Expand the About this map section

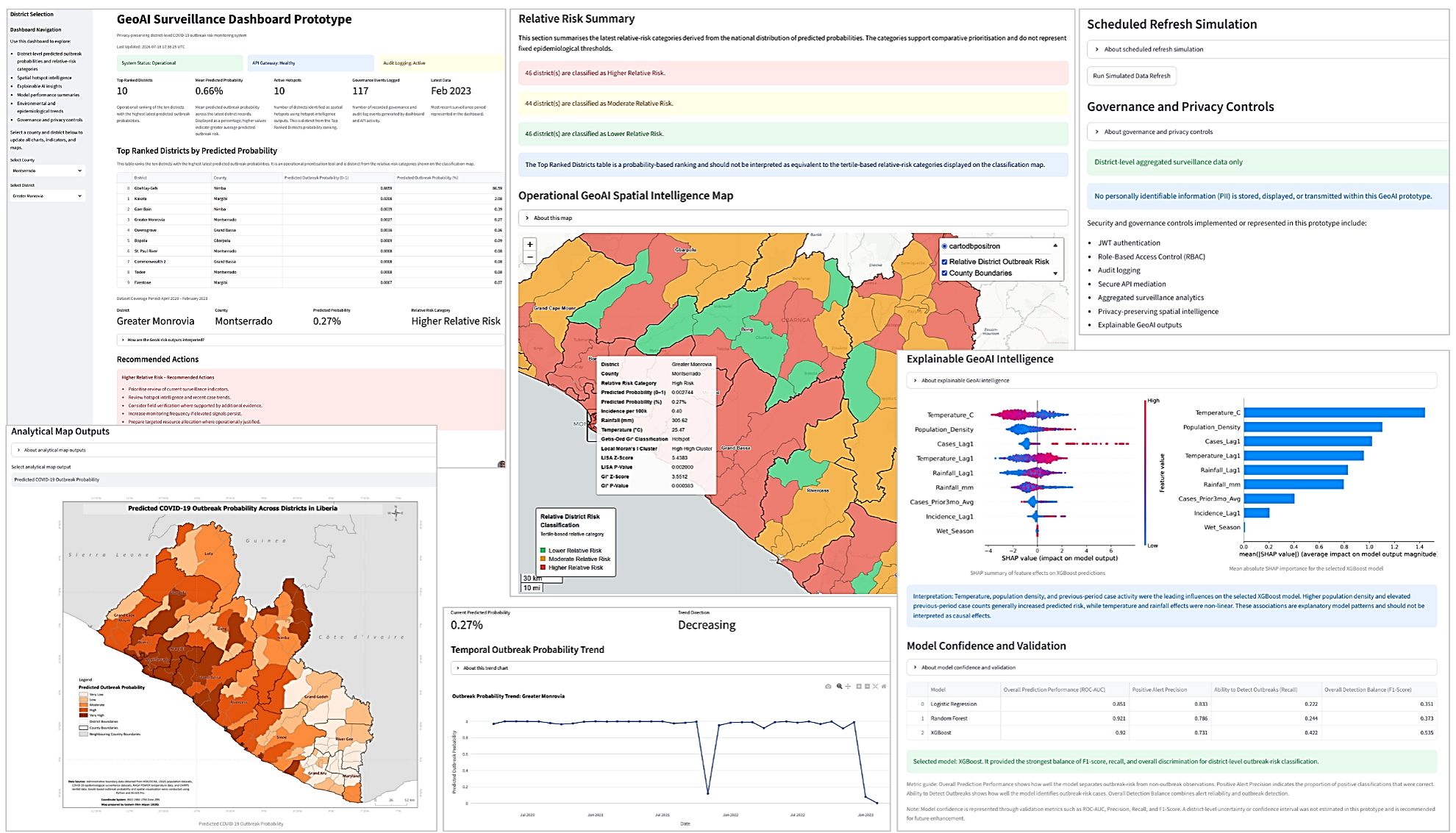click(793, 218)
